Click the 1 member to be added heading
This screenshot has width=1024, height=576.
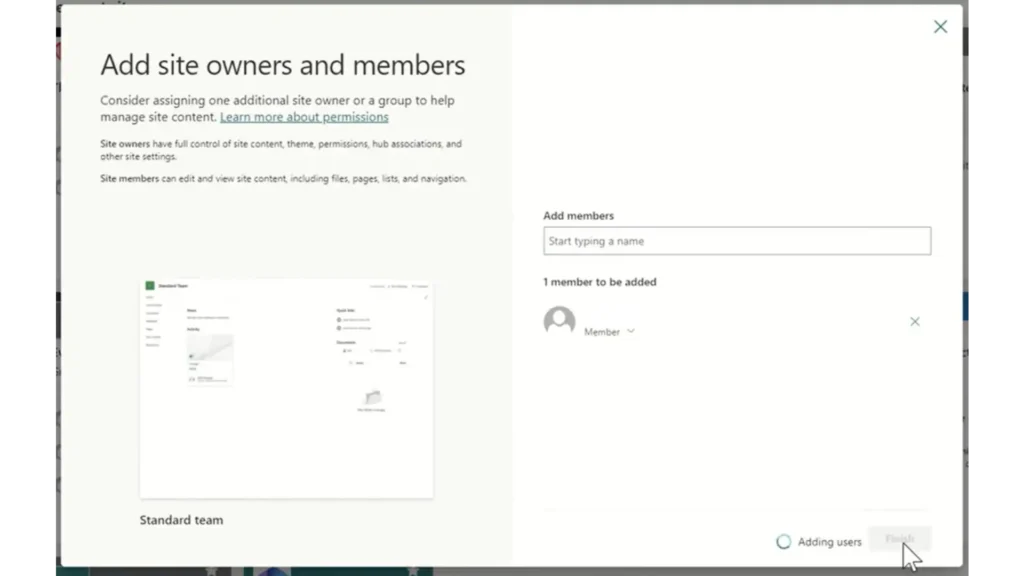pos(599,282)
